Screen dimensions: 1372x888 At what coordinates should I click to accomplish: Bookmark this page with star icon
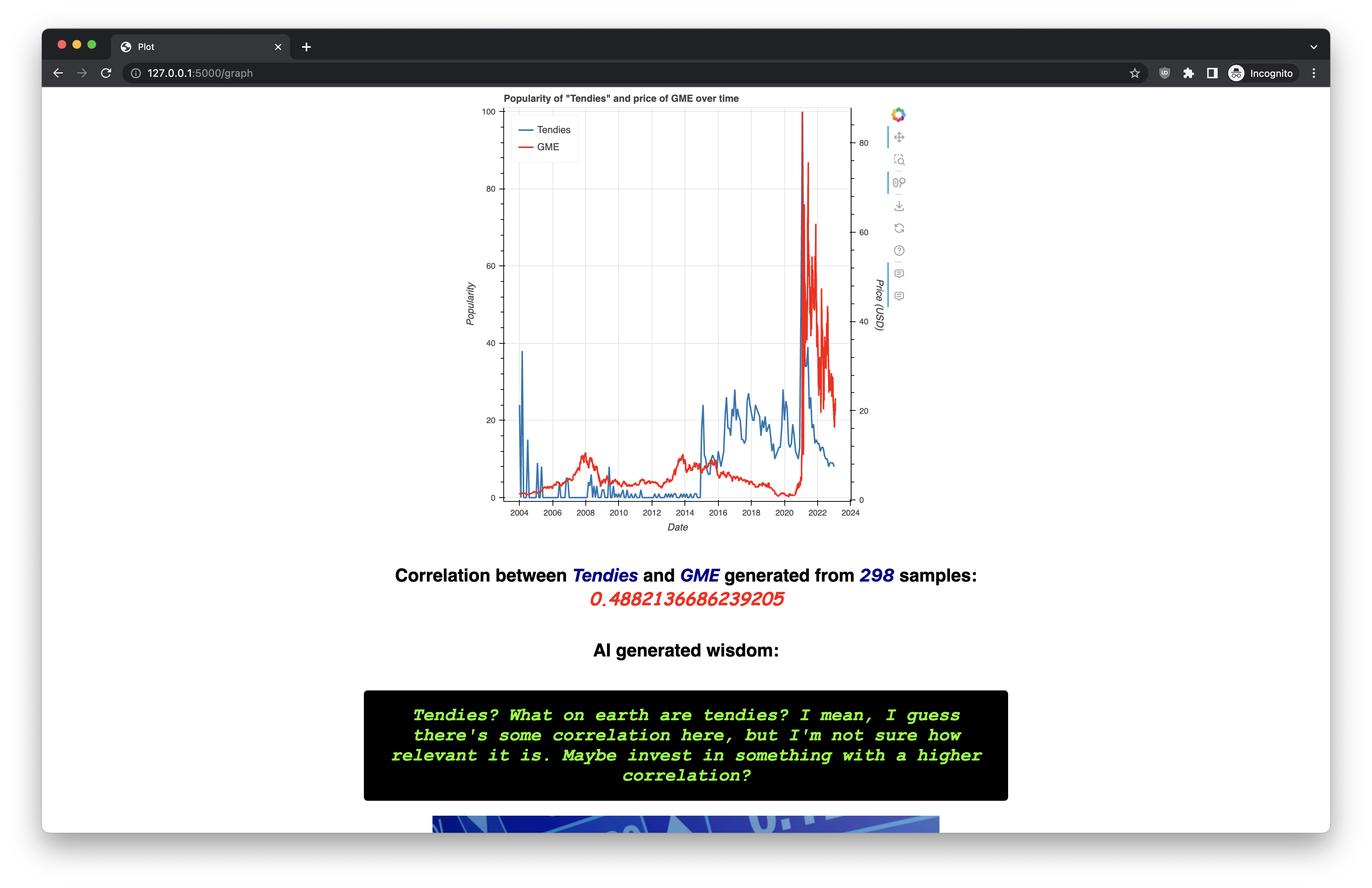coord(1135,73)
